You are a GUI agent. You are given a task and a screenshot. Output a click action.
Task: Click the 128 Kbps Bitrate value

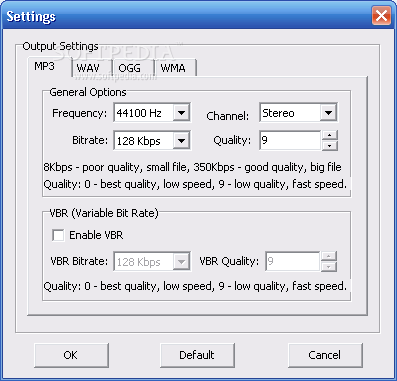pos(139,141)
